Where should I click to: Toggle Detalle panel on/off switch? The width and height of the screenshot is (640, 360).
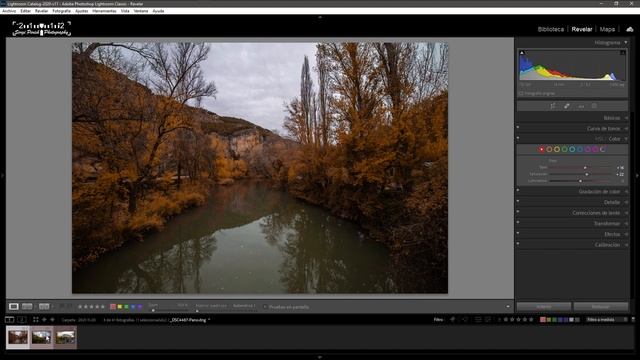pyautogui.click(x=518, y=201)
